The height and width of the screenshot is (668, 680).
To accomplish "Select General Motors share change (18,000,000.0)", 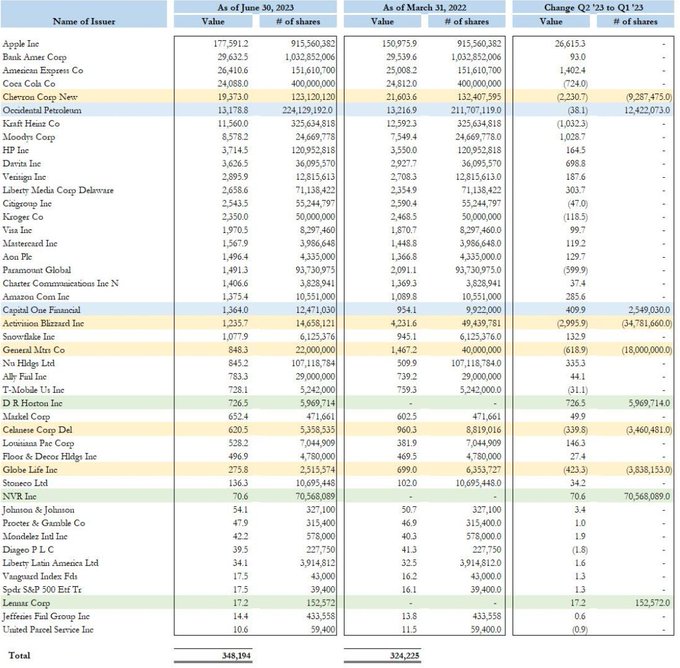I will click(x=647, y=350).
